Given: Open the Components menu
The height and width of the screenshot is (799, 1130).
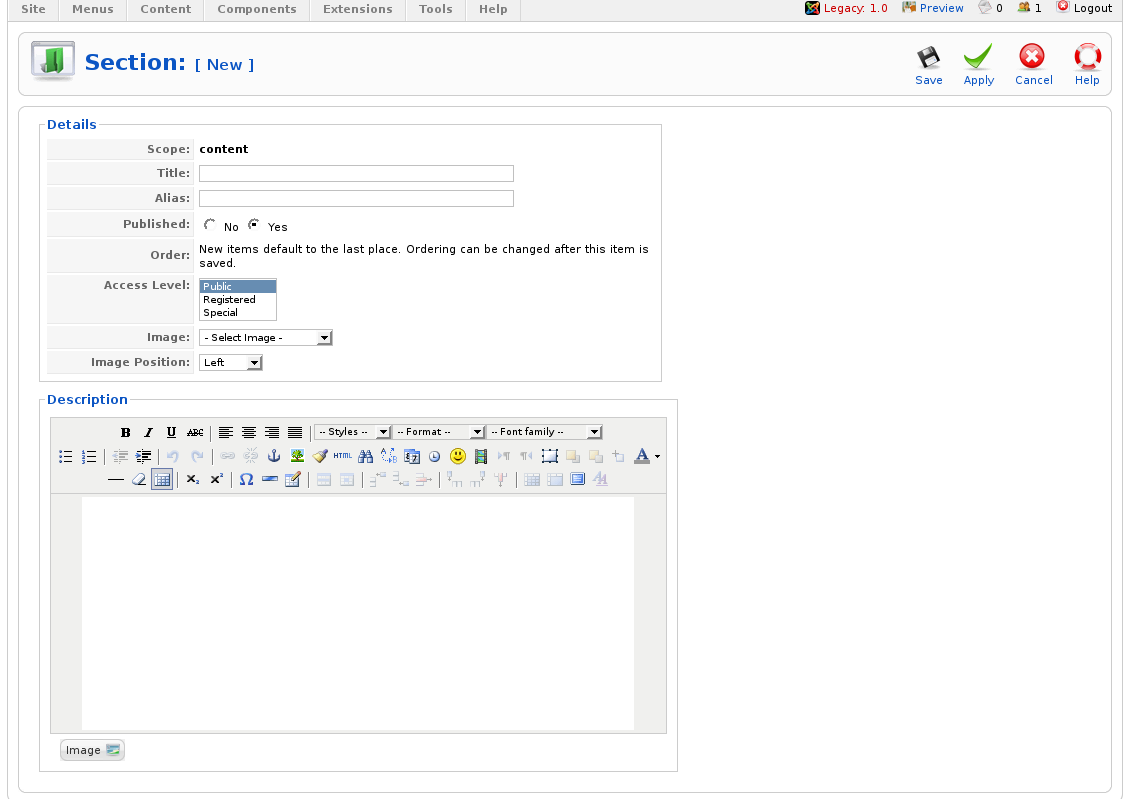Looking at the screenshot, I should (257, 9).
